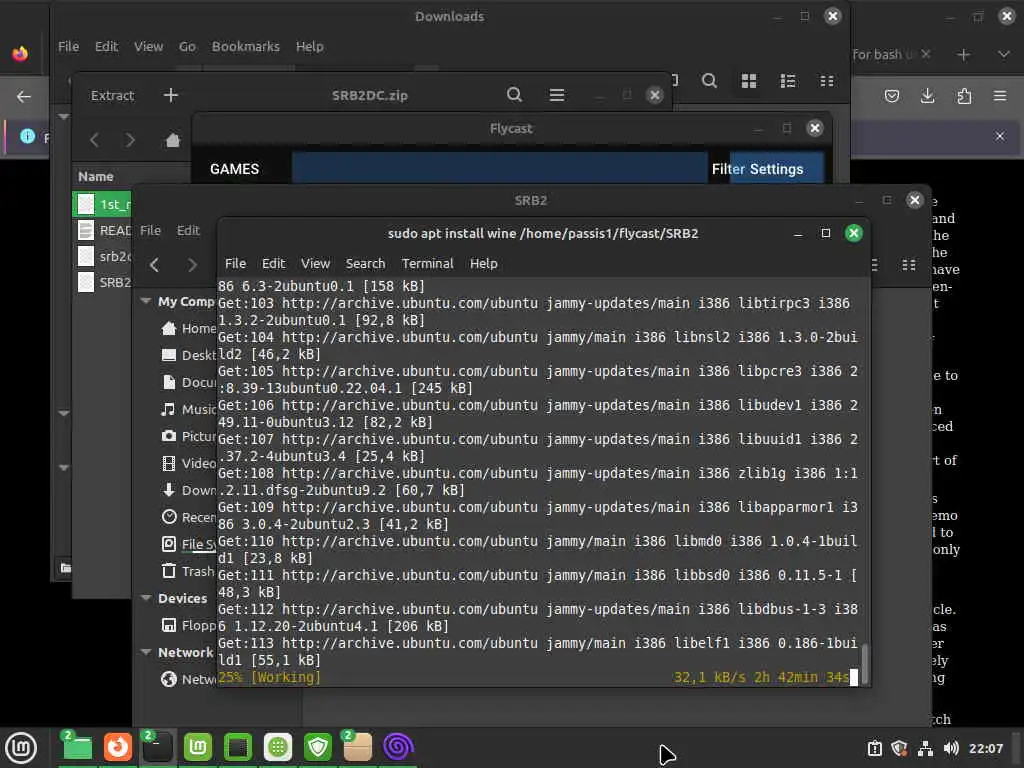Open the hamburger menu in SRB2DC.zip window
The width and height of the screenshot is (1024, 768).
[556, 95]
